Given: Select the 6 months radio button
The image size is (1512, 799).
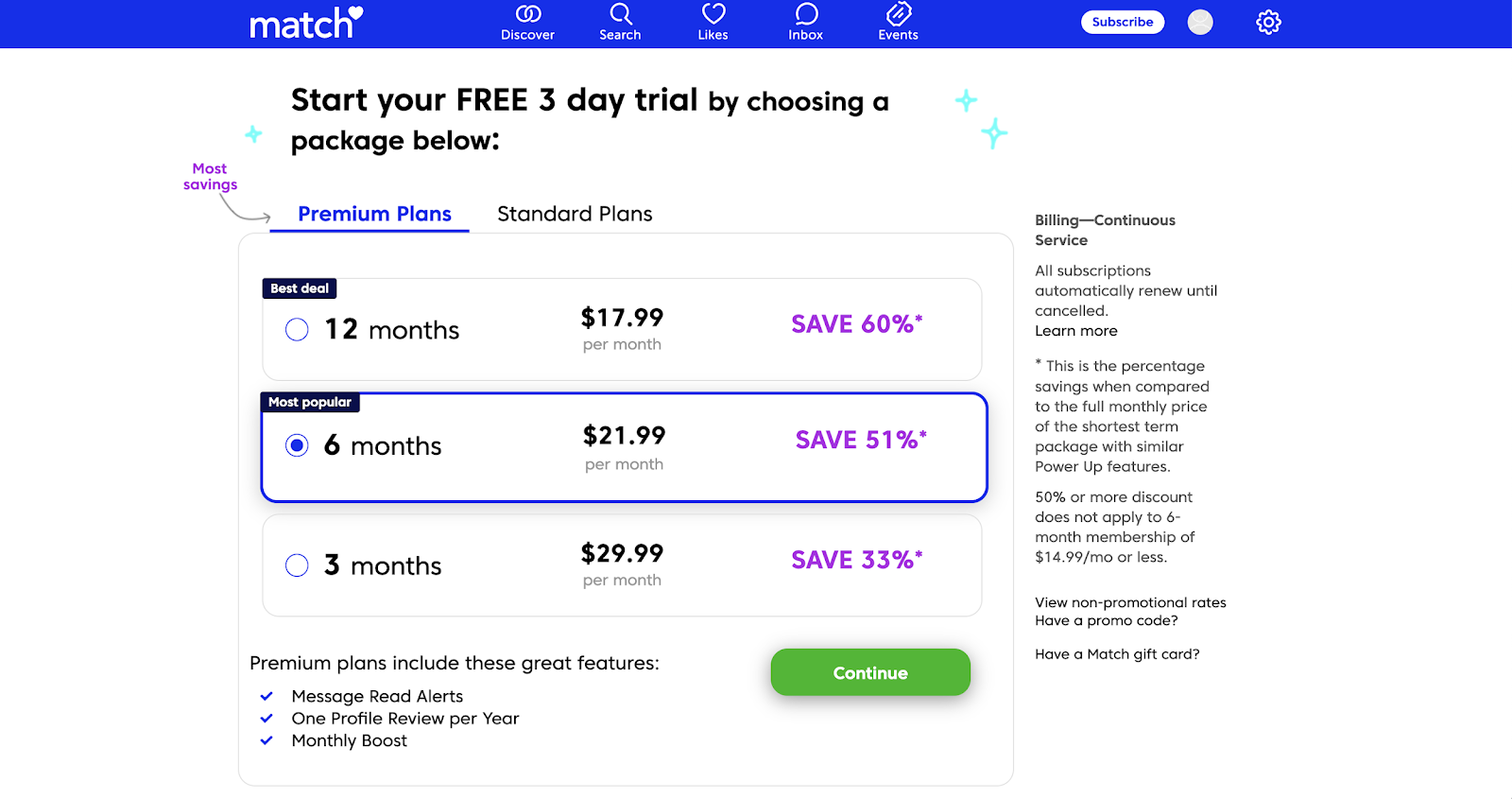Looking at the screenshot, I should click(x=297, y=445).
